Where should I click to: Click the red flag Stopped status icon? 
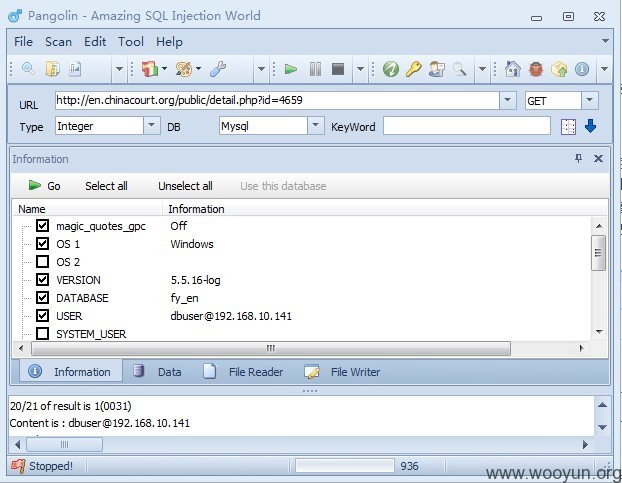pos(18,466)
